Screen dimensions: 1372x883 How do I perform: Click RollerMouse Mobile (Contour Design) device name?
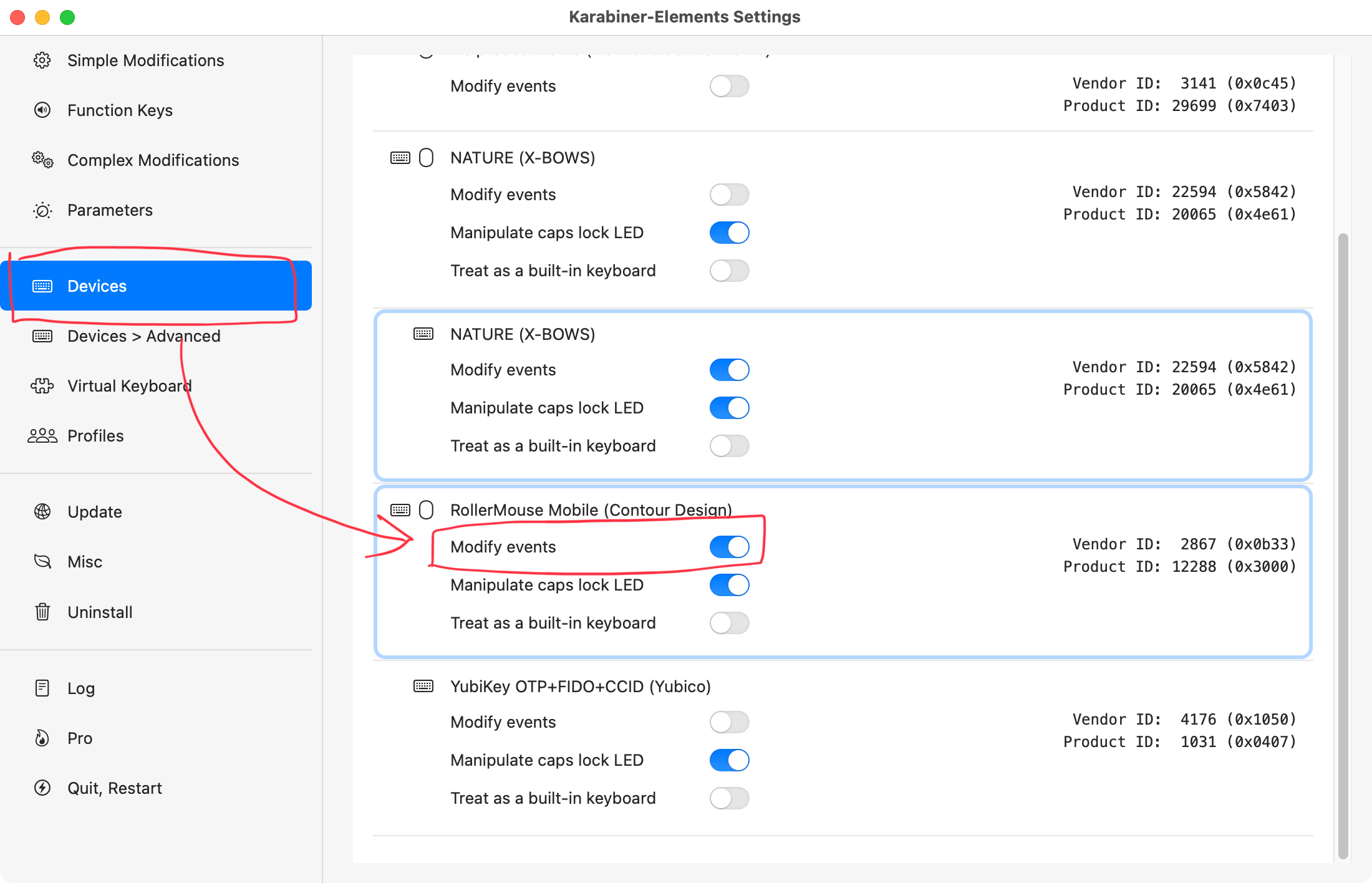591,510
